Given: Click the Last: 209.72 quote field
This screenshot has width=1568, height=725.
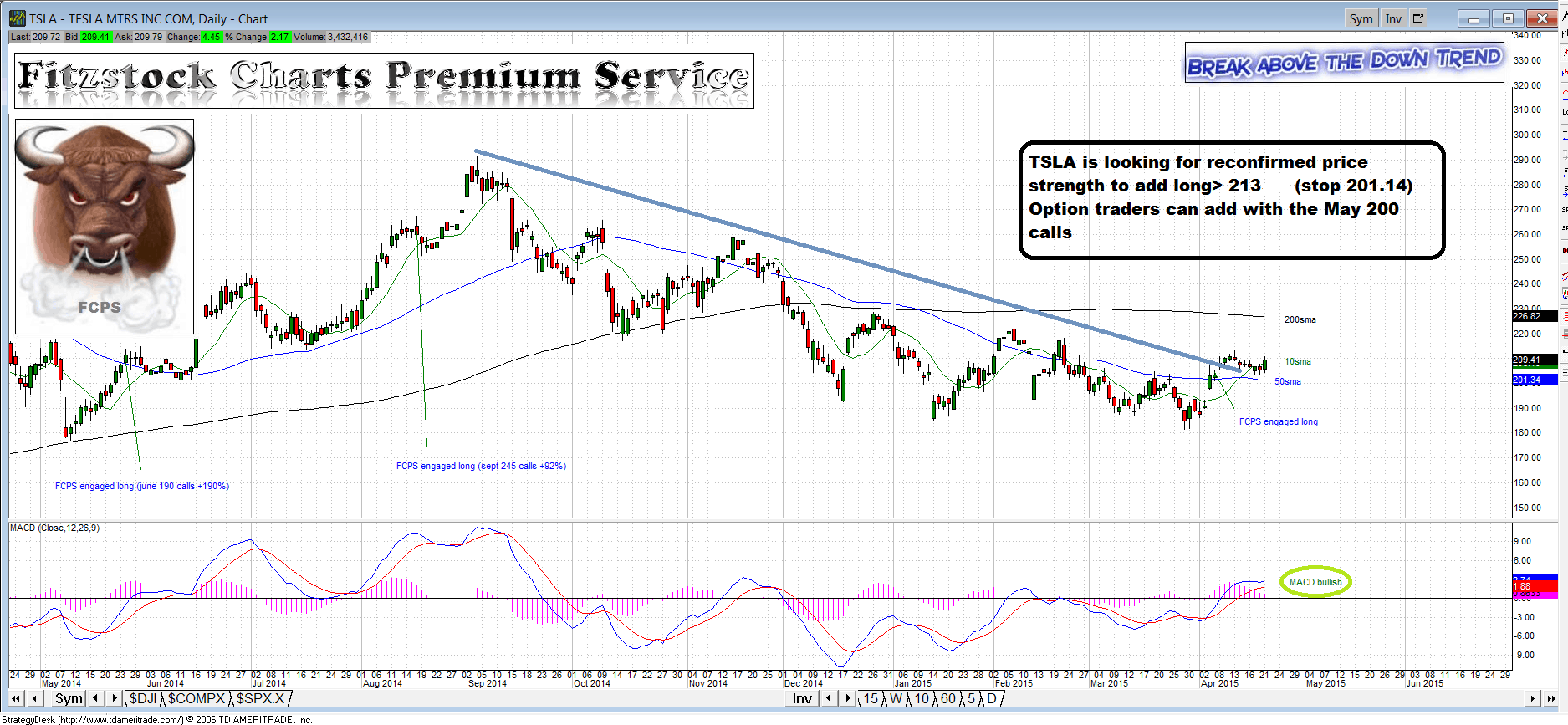Looking at the screenshot, I should pyautogui.click(x=35, y=37).
